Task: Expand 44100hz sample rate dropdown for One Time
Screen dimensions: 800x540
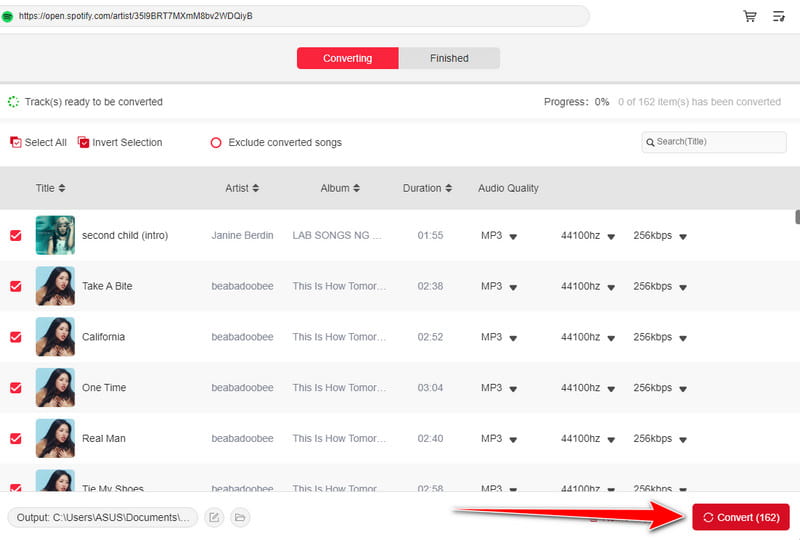Action: [x=609, y=389]
